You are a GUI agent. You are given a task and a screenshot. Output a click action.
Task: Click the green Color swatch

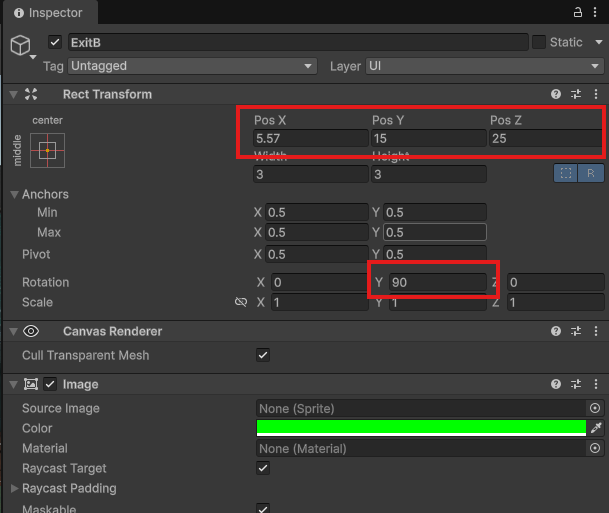(420, 428)
